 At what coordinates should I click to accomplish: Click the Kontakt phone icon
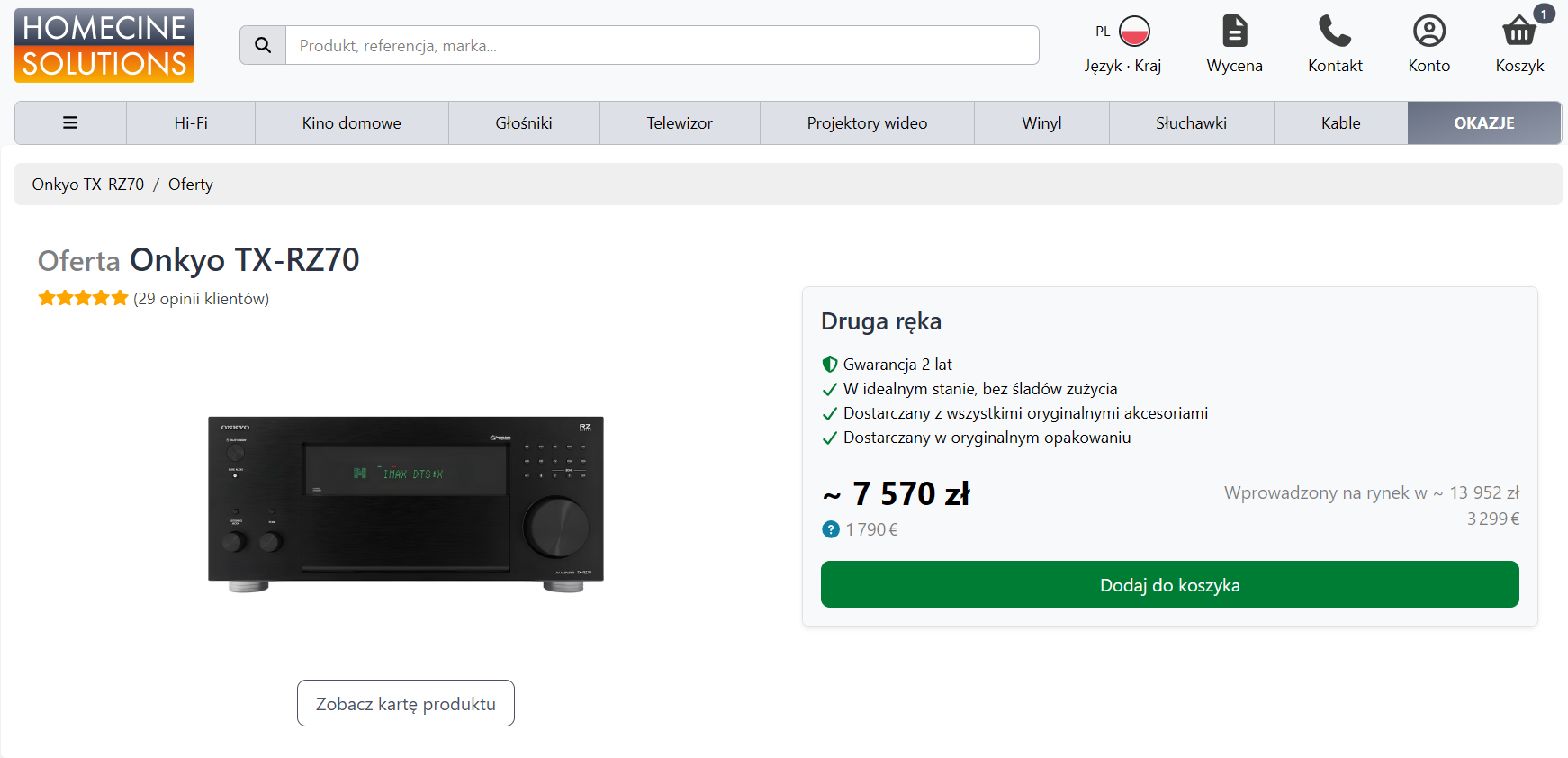tap(1335, 32)
